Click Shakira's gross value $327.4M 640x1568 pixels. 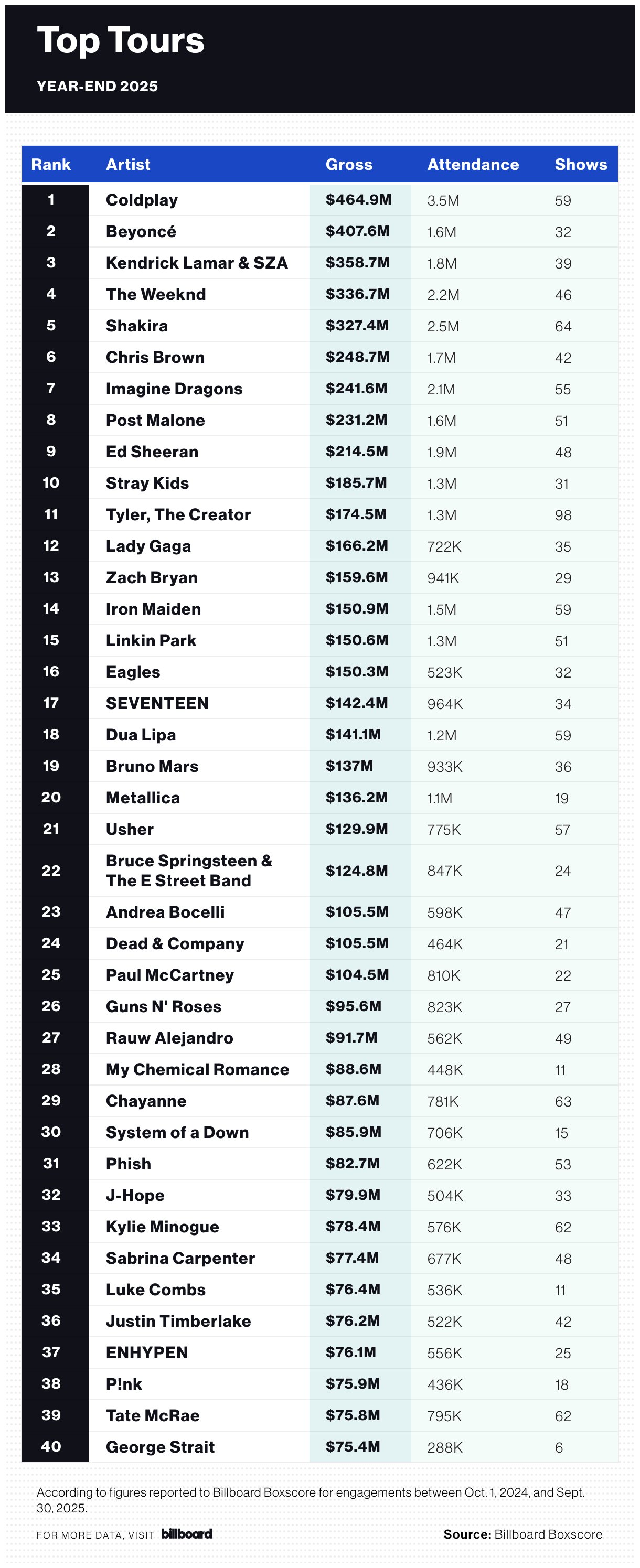(357, 326)
